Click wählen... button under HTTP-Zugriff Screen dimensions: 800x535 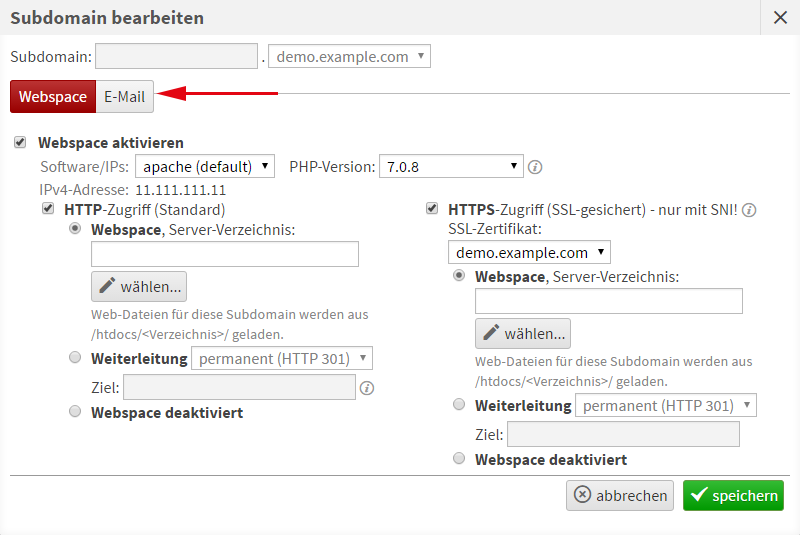click(139, 287)
